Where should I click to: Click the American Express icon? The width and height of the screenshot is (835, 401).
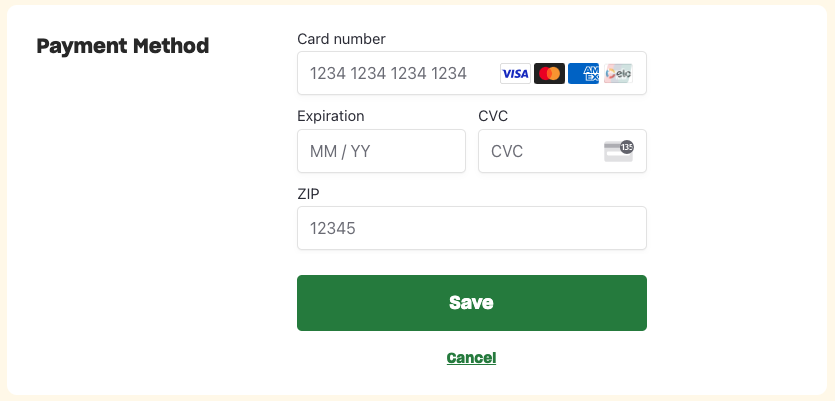click(x=583, y=73)
